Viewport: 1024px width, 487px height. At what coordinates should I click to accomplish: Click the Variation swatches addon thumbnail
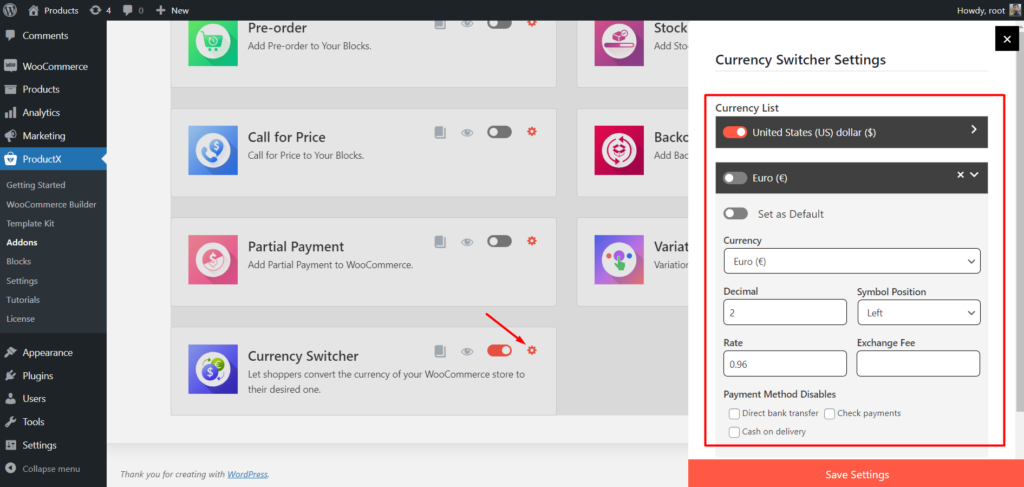tap(619, 260)
